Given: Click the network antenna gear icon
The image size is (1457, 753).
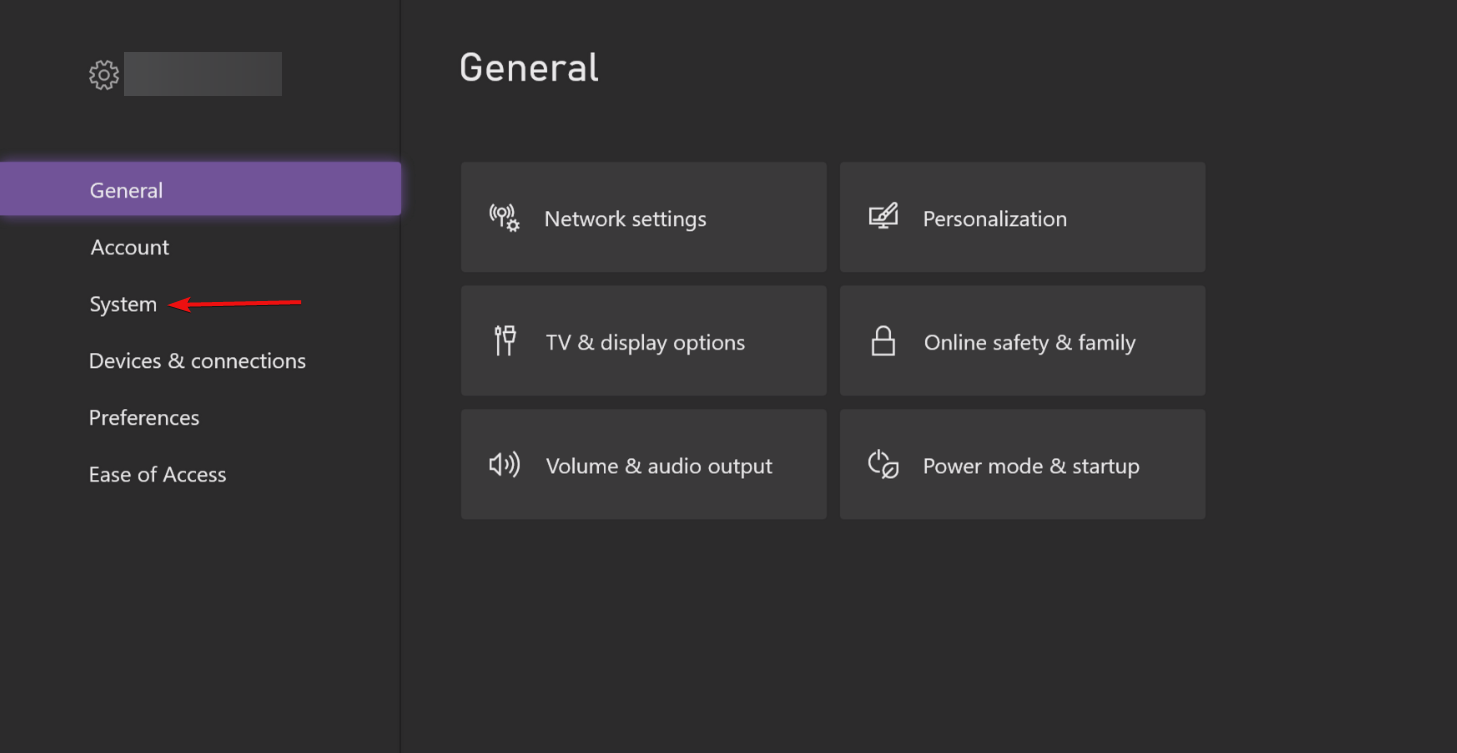Looking at the screenshot, I should (x=504, y=218).
